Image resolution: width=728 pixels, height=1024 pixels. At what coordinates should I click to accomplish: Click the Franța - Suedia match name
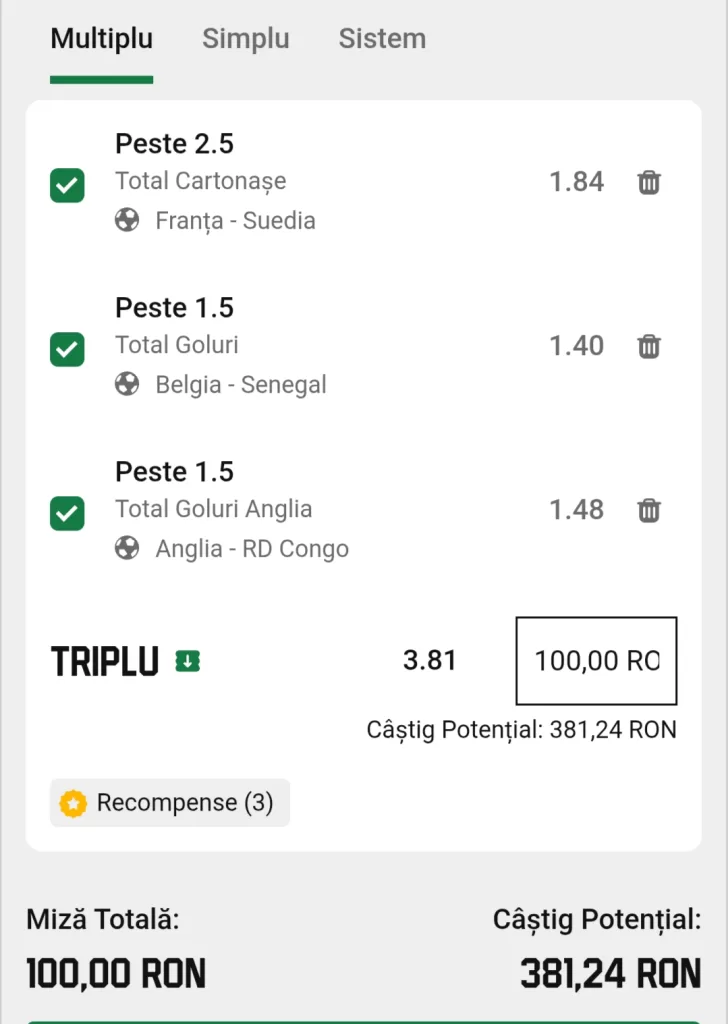(x=235, y=221)
